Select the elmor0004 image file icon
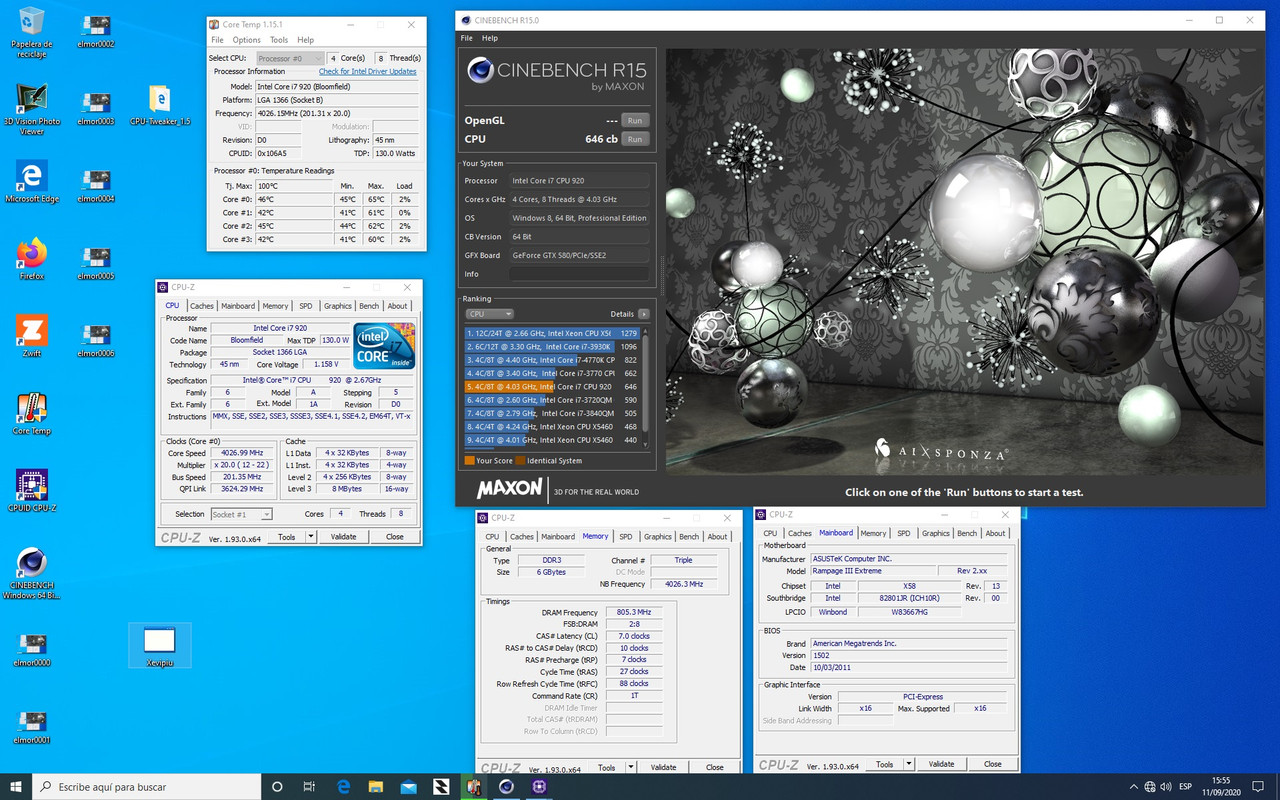 (96, 186)
